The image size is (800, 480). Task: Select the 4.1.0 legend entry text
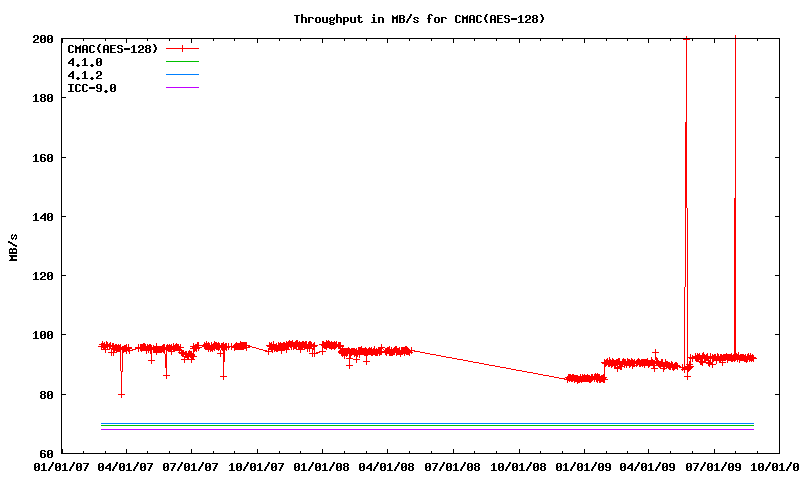point(85,62)
